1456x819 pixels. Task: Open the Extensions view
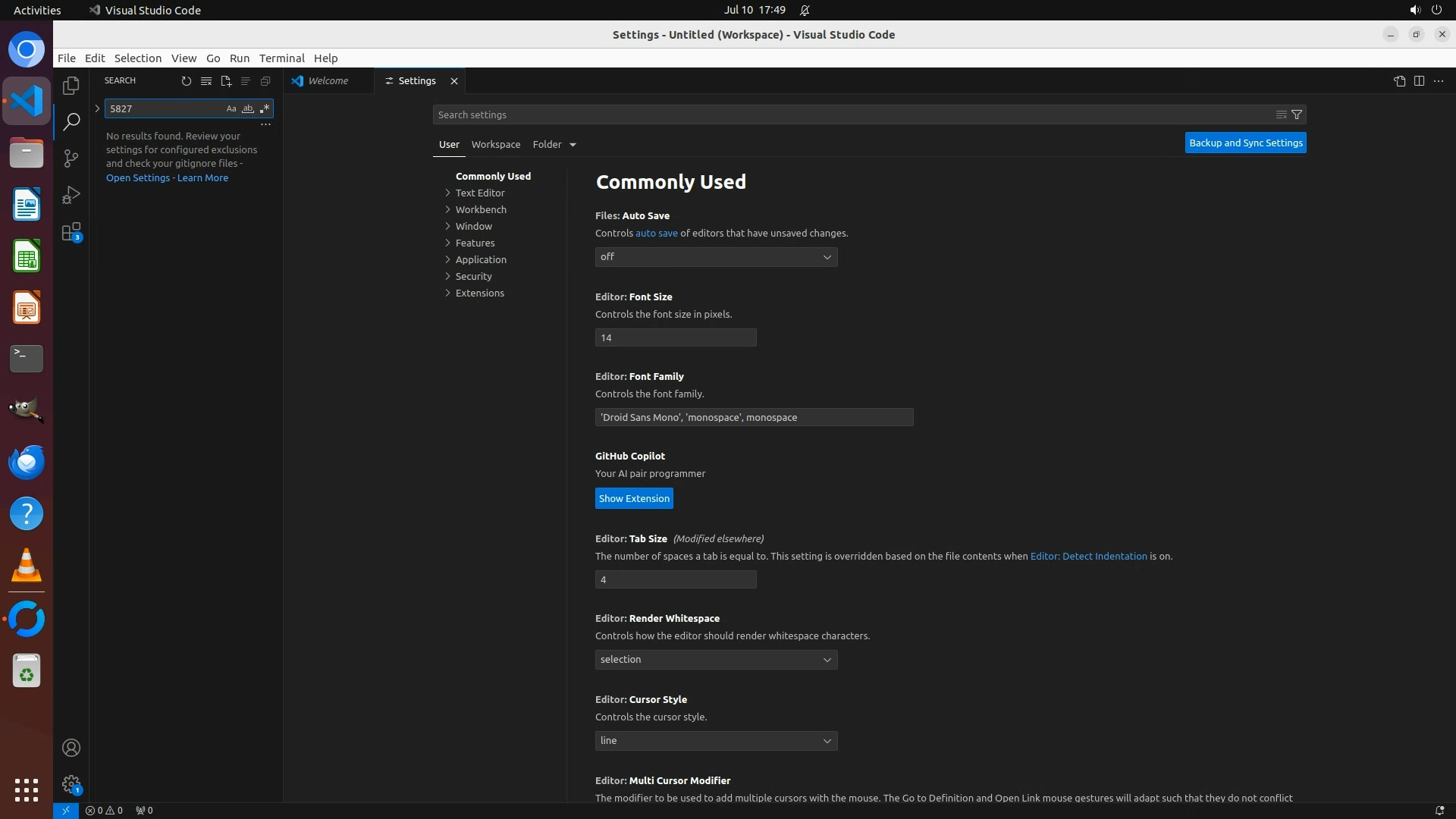click(71, 232)
